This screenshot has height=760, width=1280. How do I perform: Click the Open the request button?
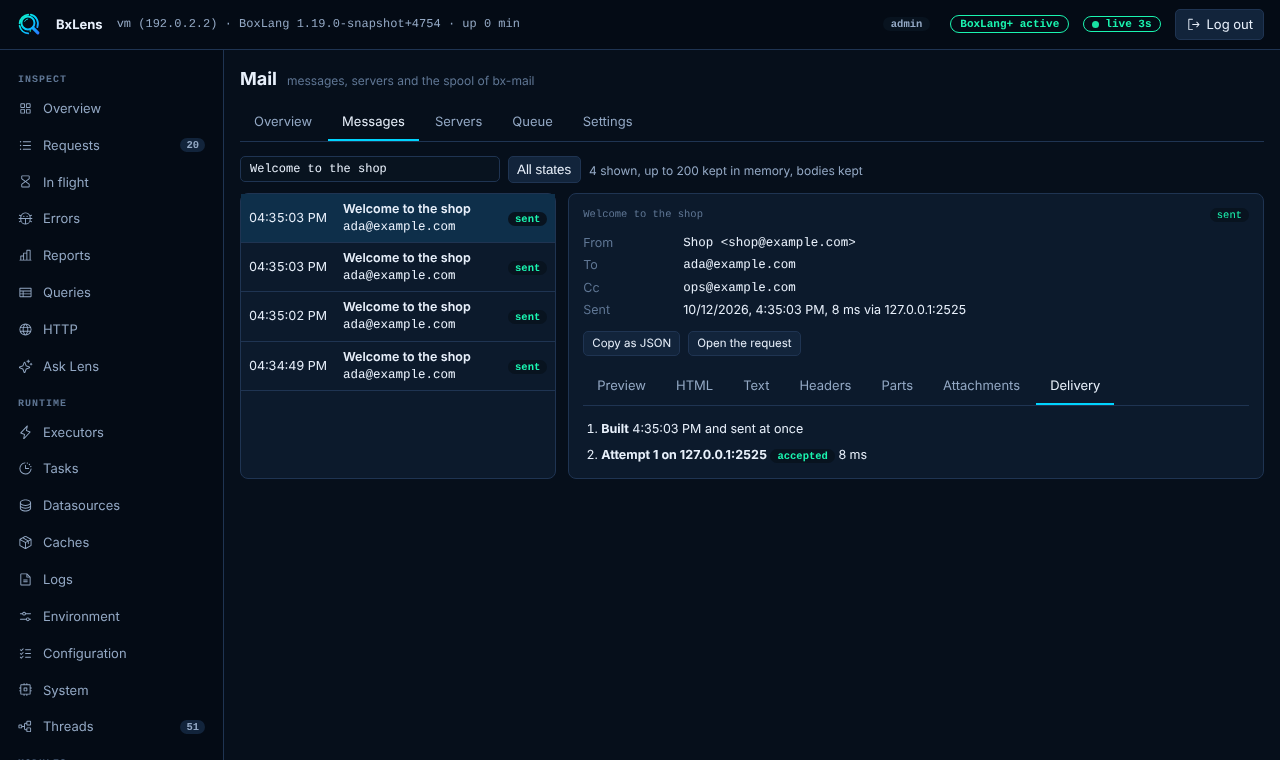[x=744, y=343]
